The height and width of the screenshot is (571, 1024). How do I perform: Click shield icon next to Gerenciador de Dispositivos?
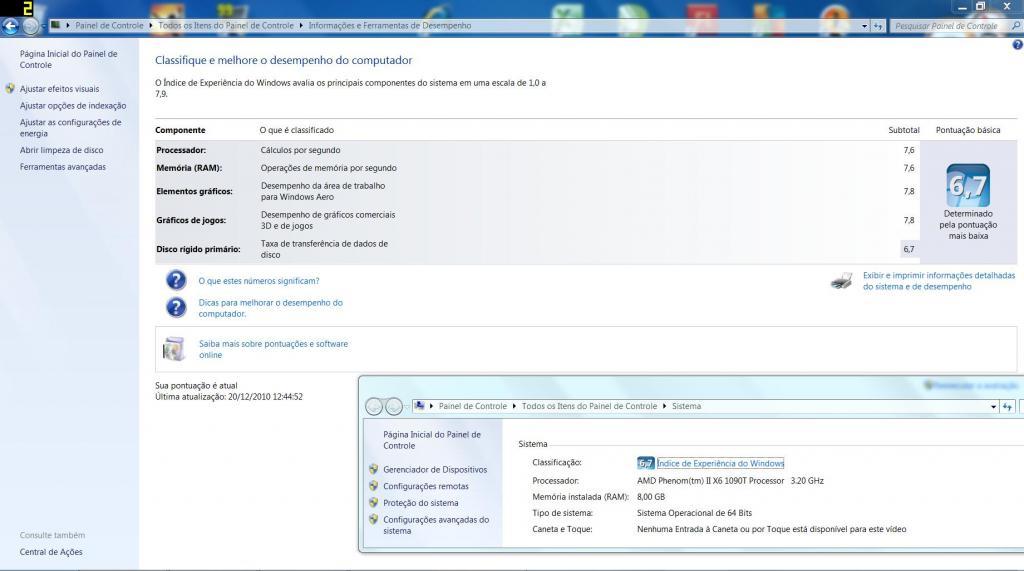tap(374, 469)
